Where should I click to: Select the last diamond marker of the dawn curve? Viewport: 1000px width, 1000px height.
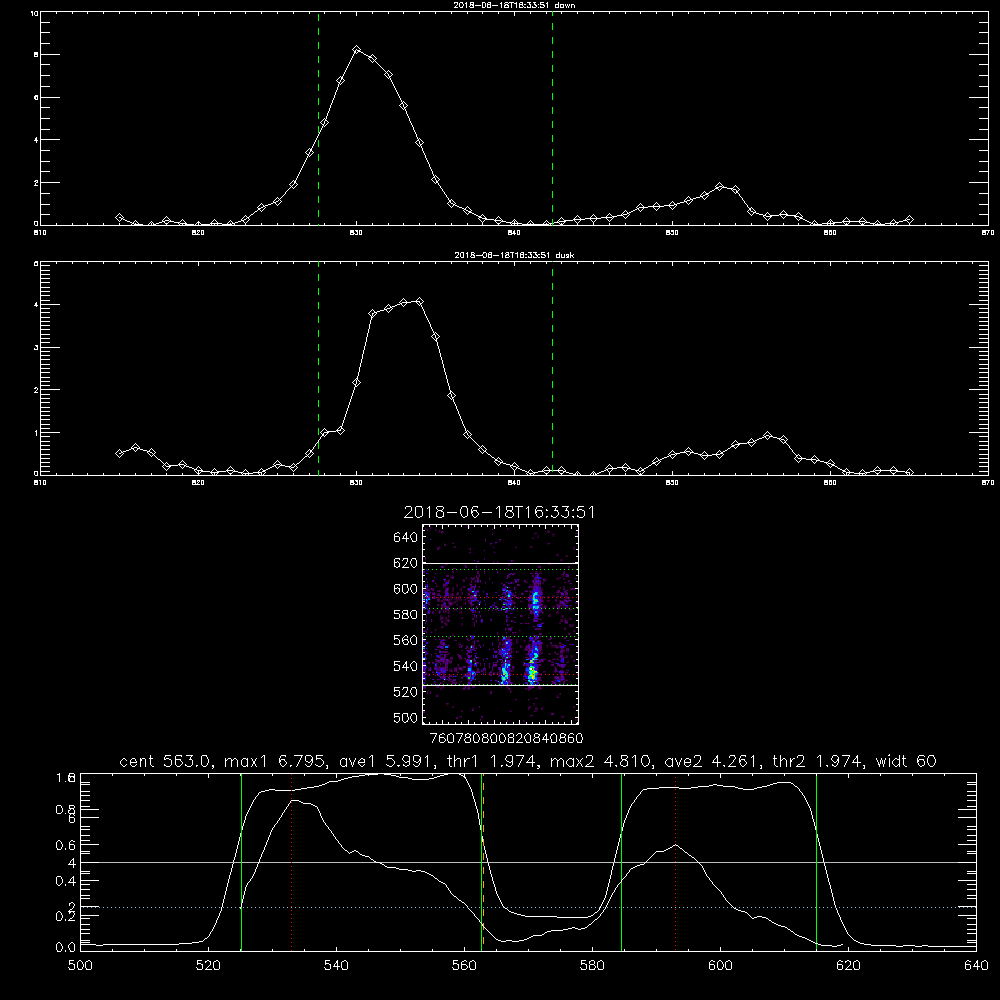pos(909,219)
